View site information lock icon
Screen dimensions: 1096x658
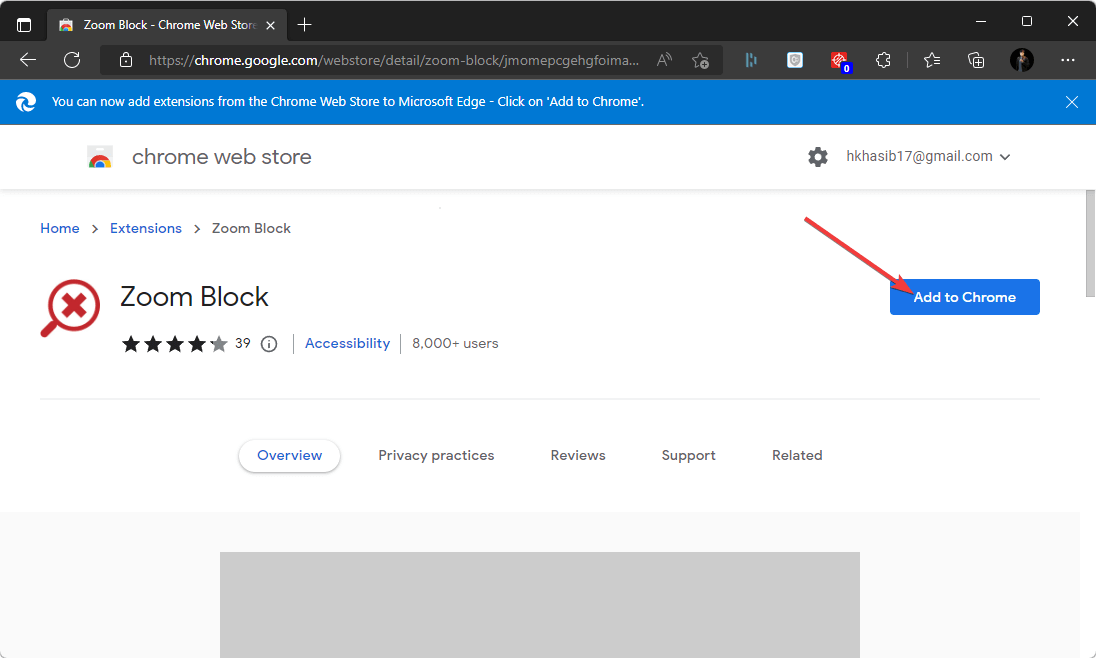click(126, 60)
